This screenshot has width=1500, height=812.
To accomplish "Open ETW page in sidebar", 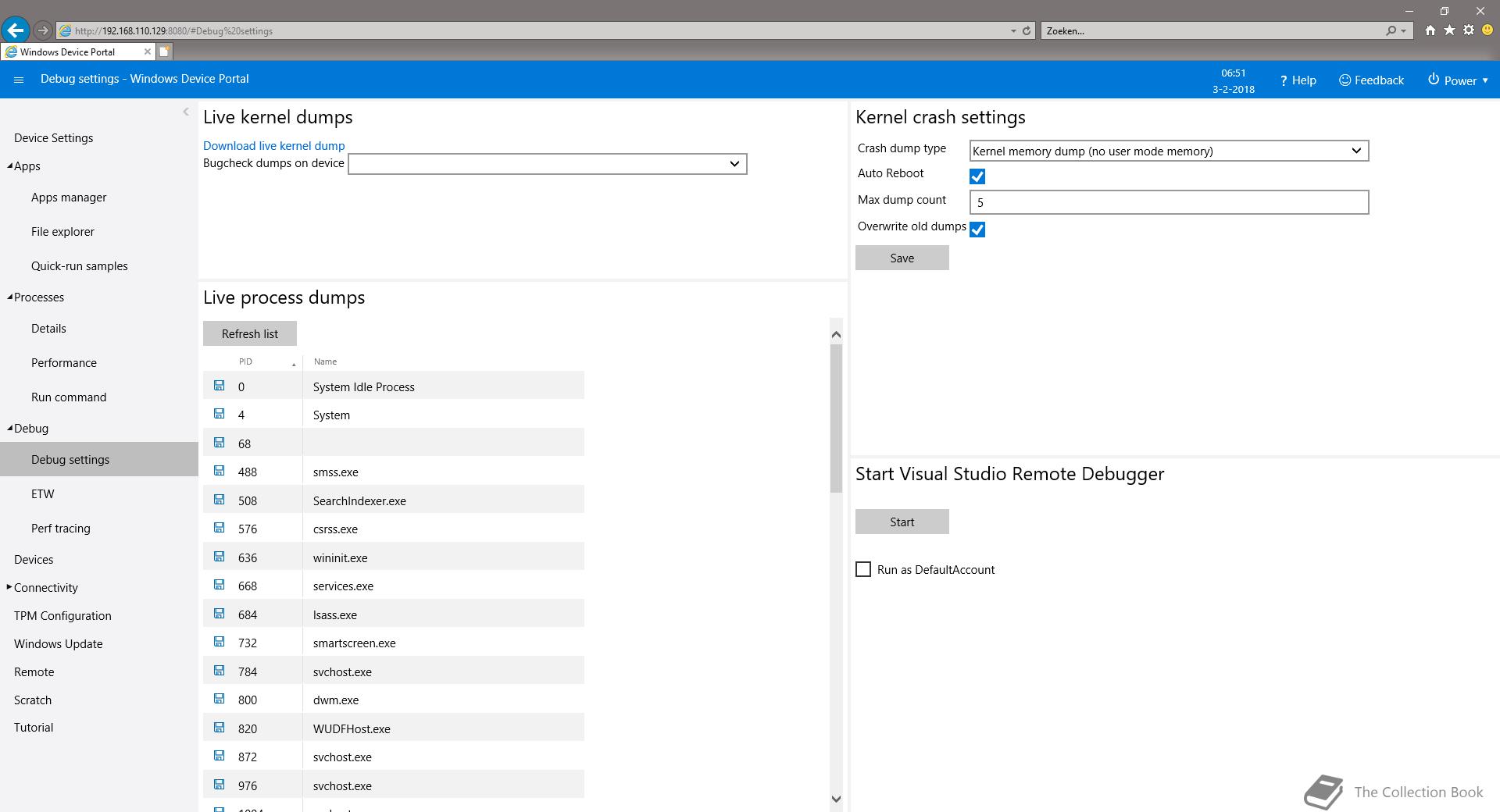I will click(x=43, y=494).
